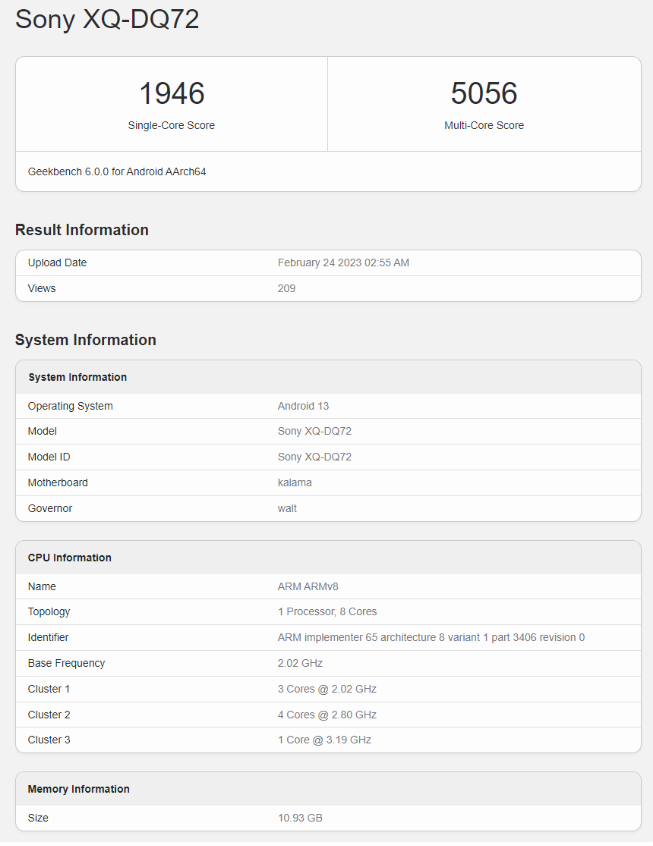
Task: Click the Sony XQ-DQ72 page title
Action: pos(107,20)
